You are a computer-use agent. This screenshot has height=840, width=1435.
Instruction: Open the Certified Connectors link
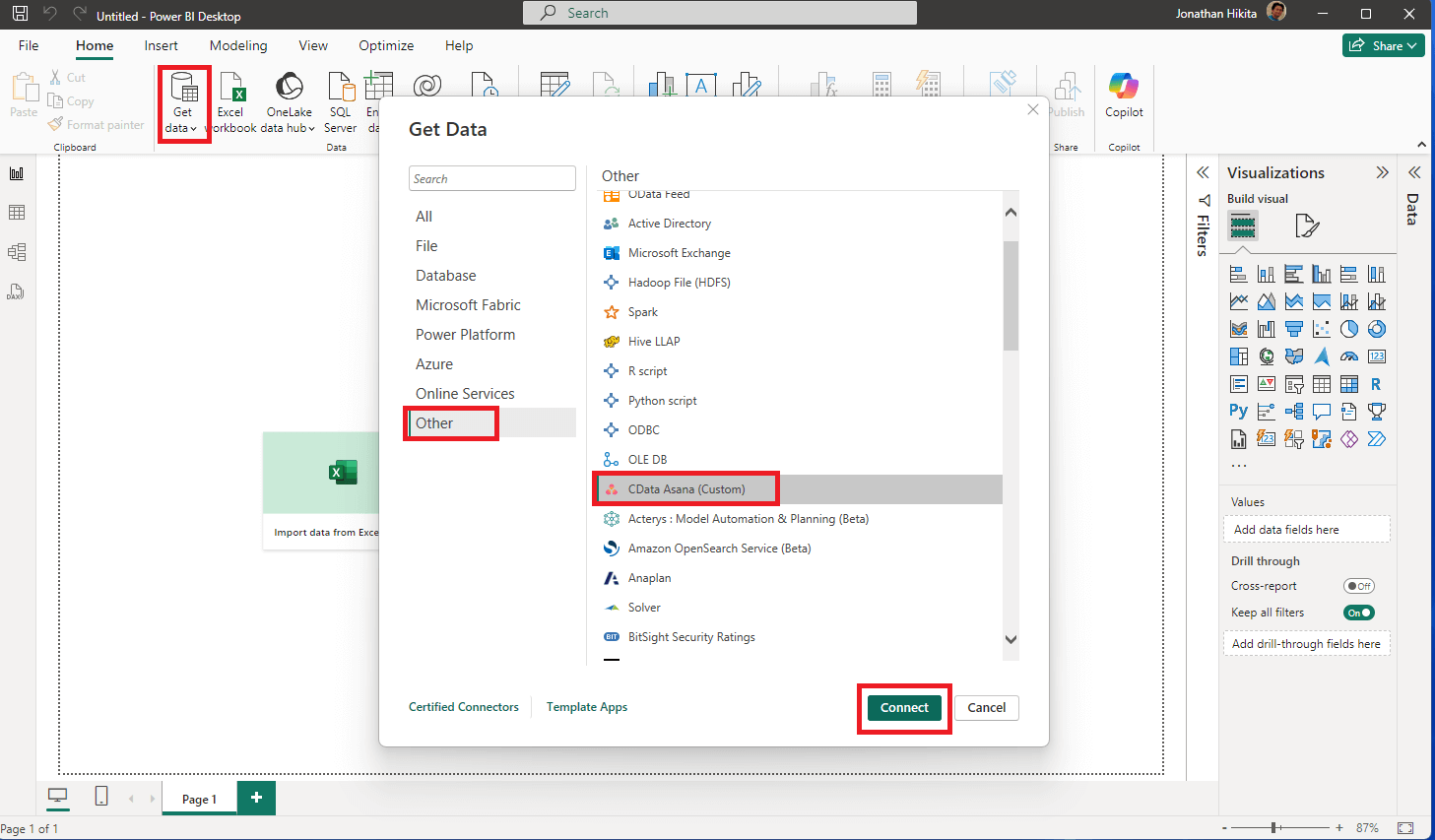tap(463, 707)
